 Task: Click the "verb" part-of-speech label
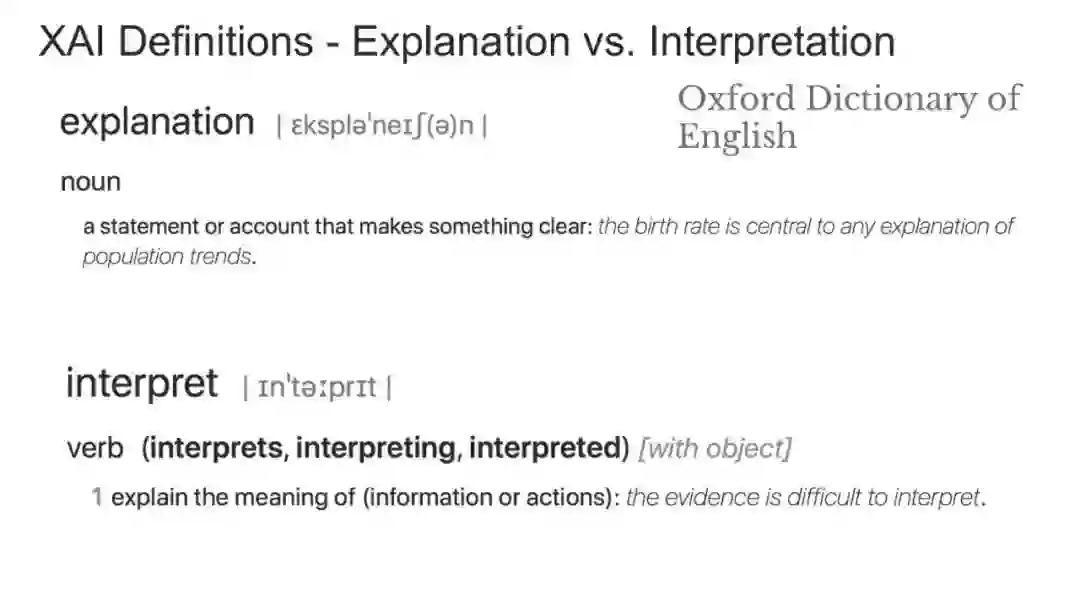click(95, 448)
